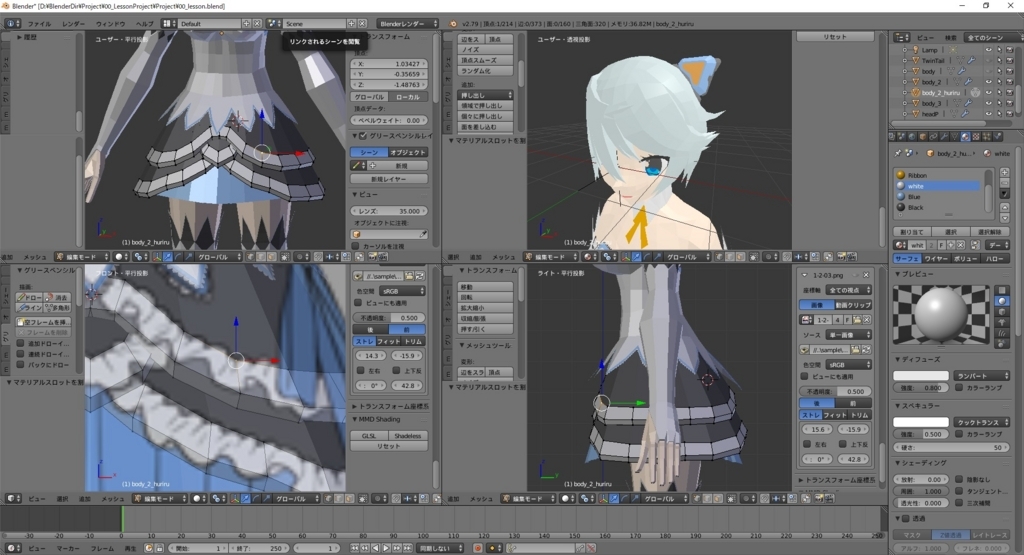Screen dimensions: 1024x555
Task: Open the ファイル menu
Action: [39, 24]
